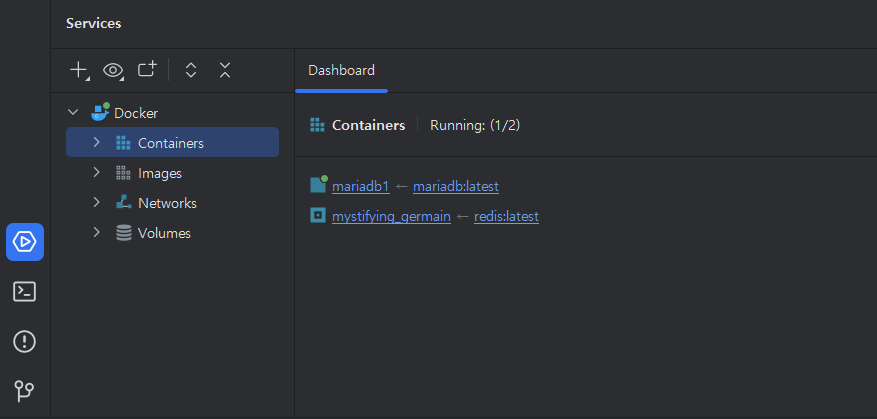This screenshot has height=419, width=877.
Task: Select the Containers tree item label
Action: coord(171,143)
